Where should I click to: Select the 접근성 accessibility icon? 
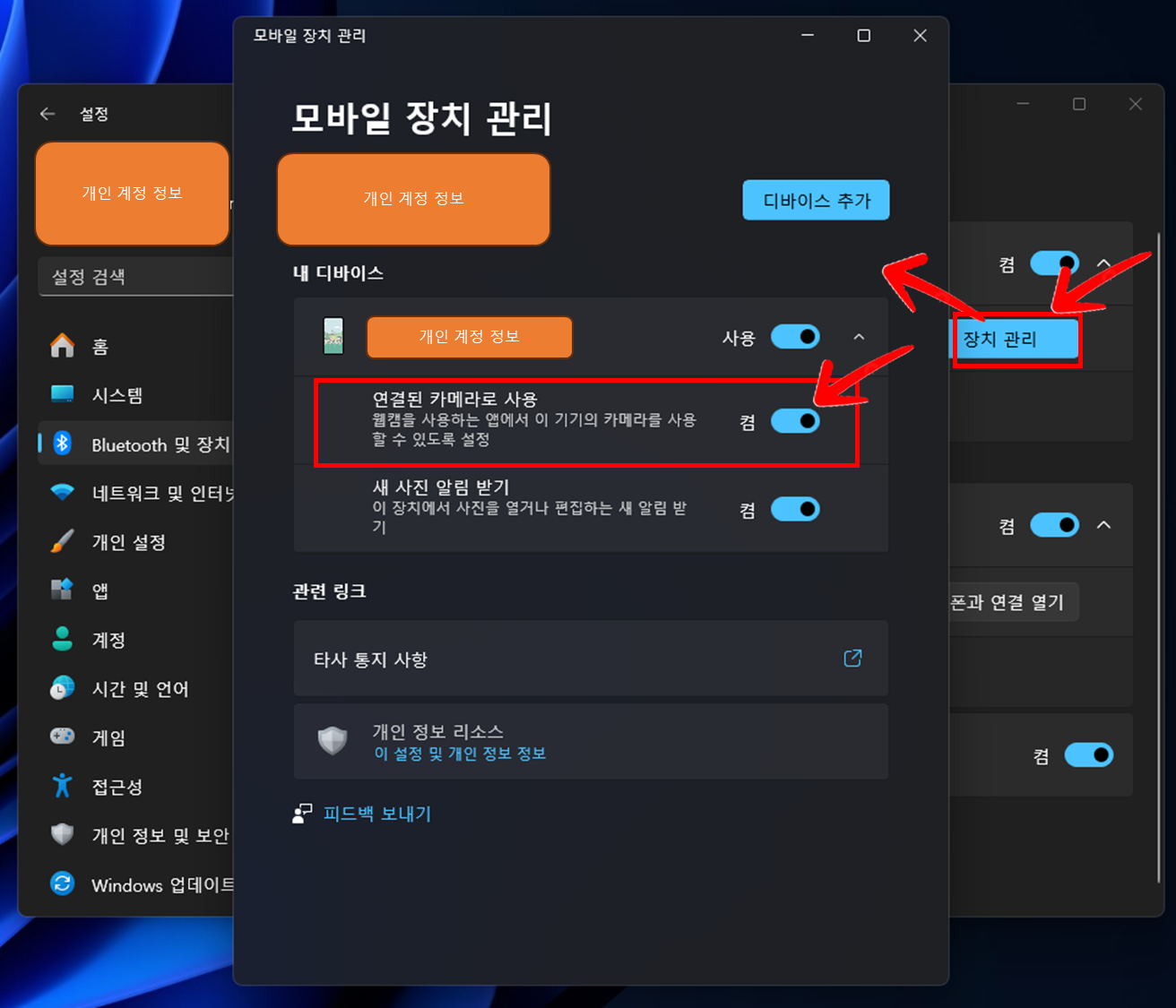[62, 786]
